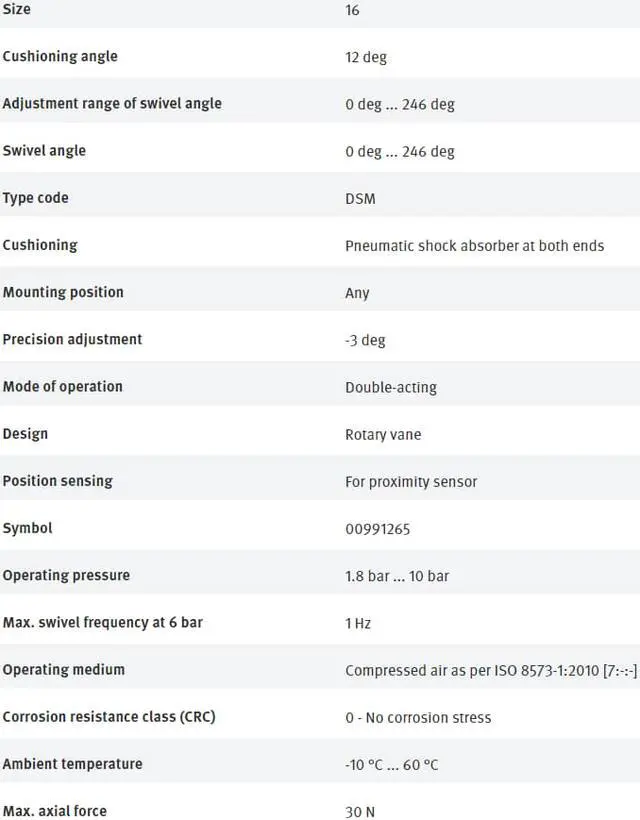Viewport: 640px width, 820px height.
Task: Click the ambient temperature range value
Action: [391, 765]
